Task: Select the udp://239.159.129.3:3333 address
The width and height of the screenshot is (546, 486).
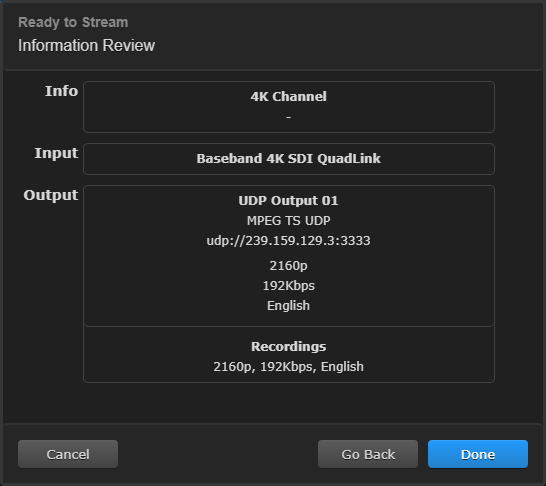Action: pyautogui.click(x=289, y=241)
